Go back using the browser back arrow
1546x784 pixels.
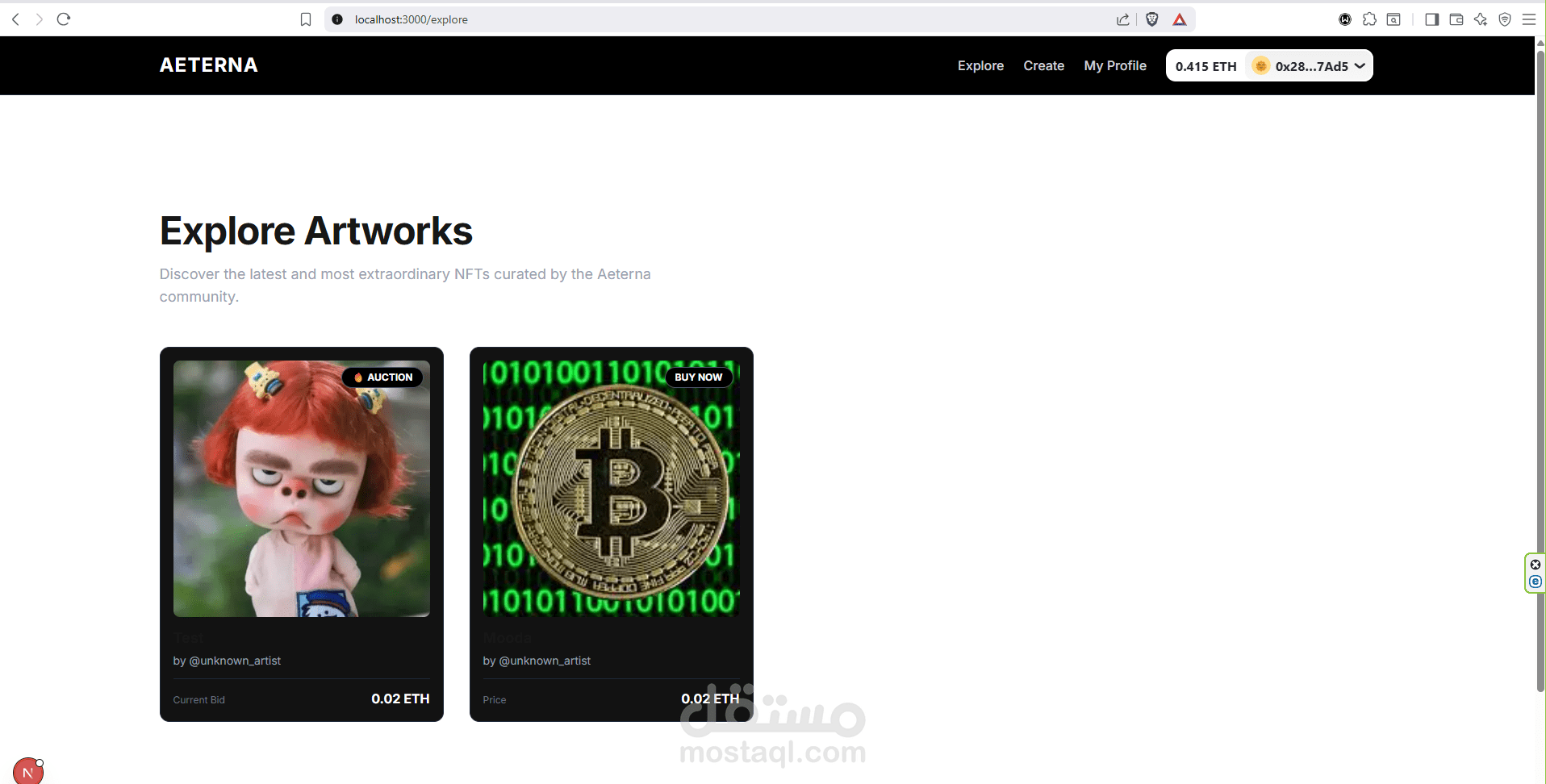pyautogui.click(x=15, y=19)
